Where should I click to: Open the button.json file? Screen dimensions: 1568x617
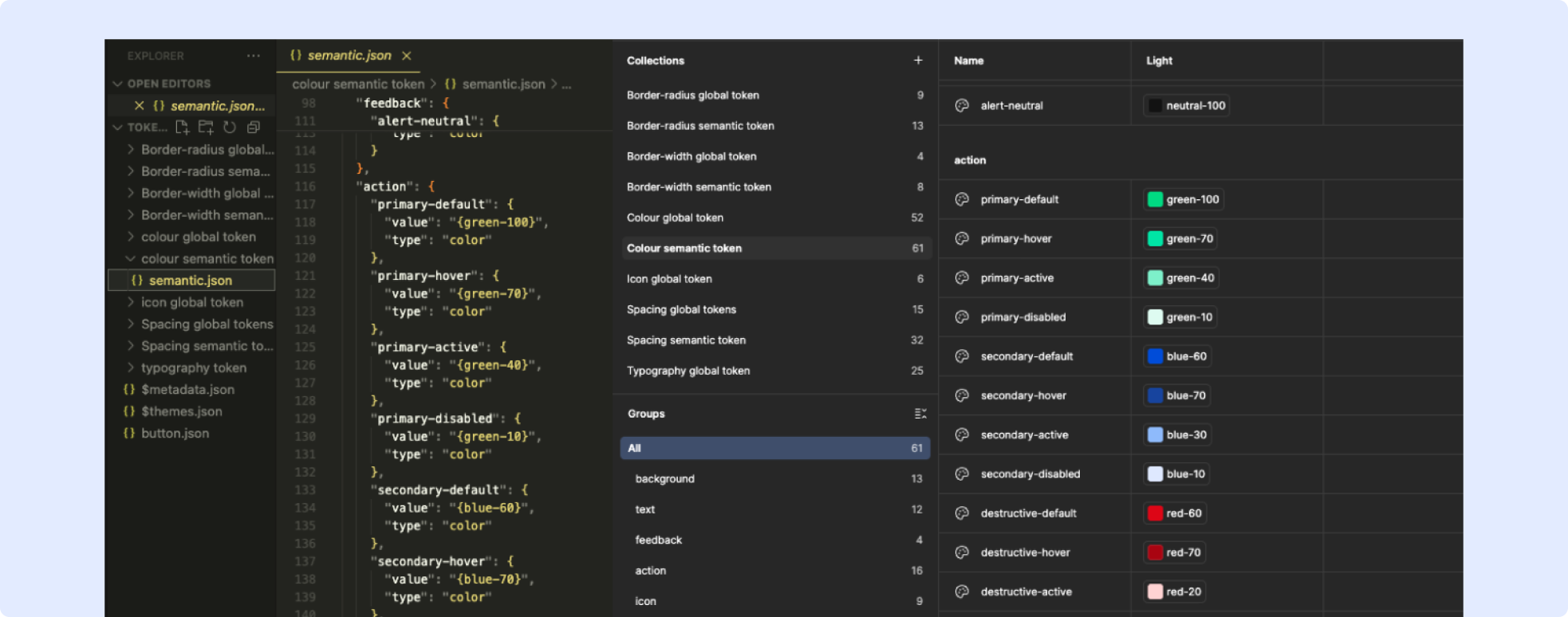[175, 434]
